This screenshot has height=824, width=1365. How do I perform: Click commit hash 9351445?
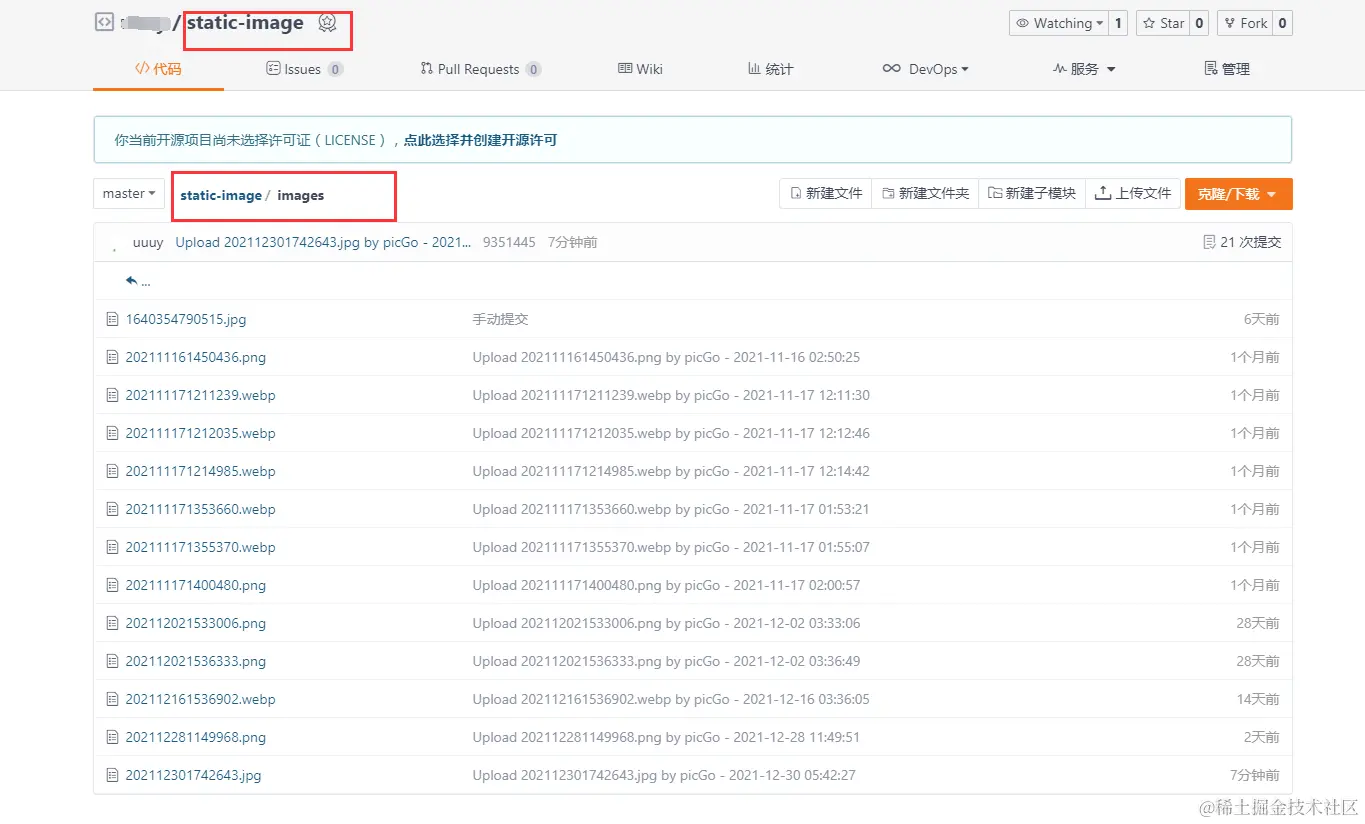click(509, 242)
